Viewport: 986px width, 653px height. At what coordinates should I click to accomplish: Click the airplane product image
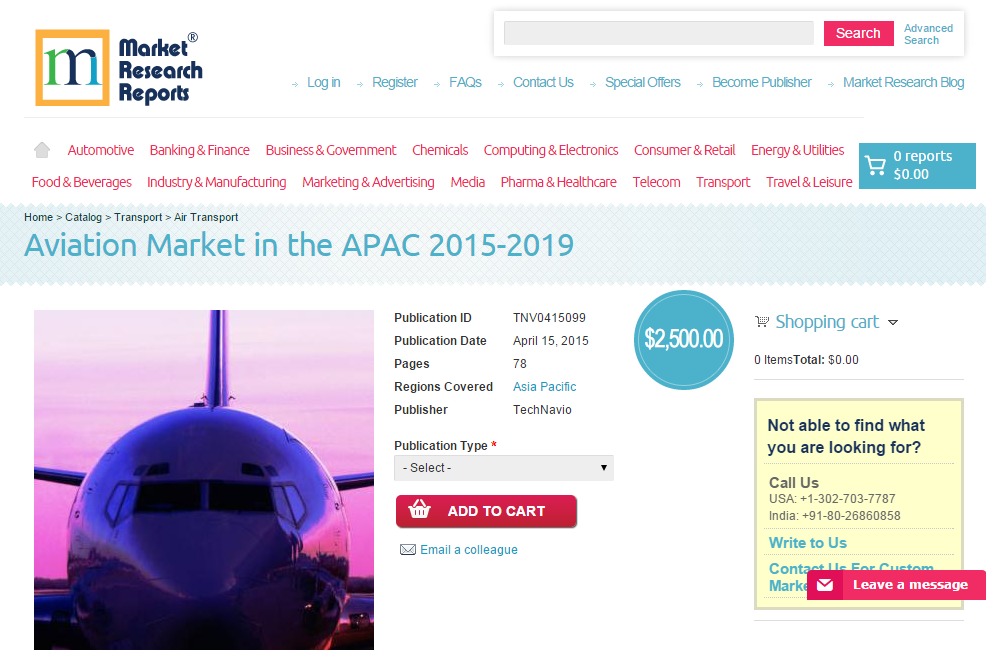coord(203,480)
